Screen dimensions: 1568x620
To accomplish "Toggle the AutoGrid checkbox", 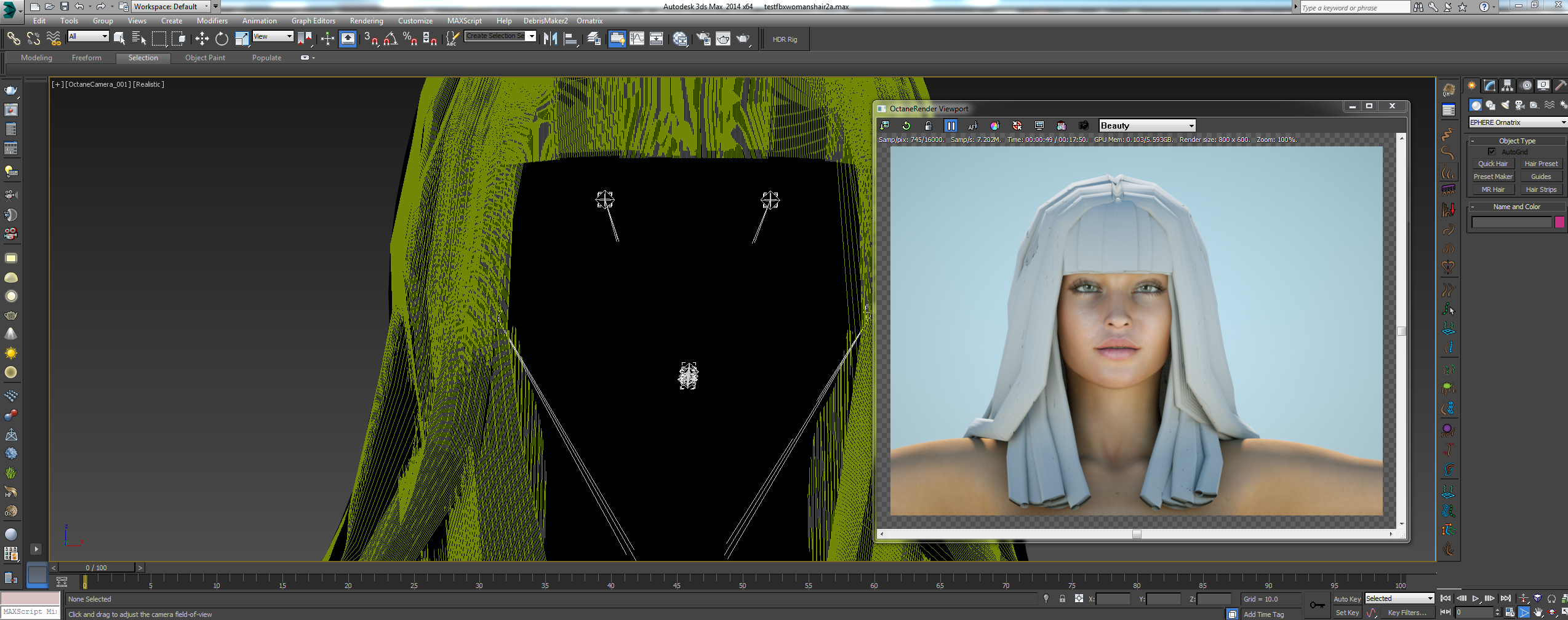I will point(1492,151).
